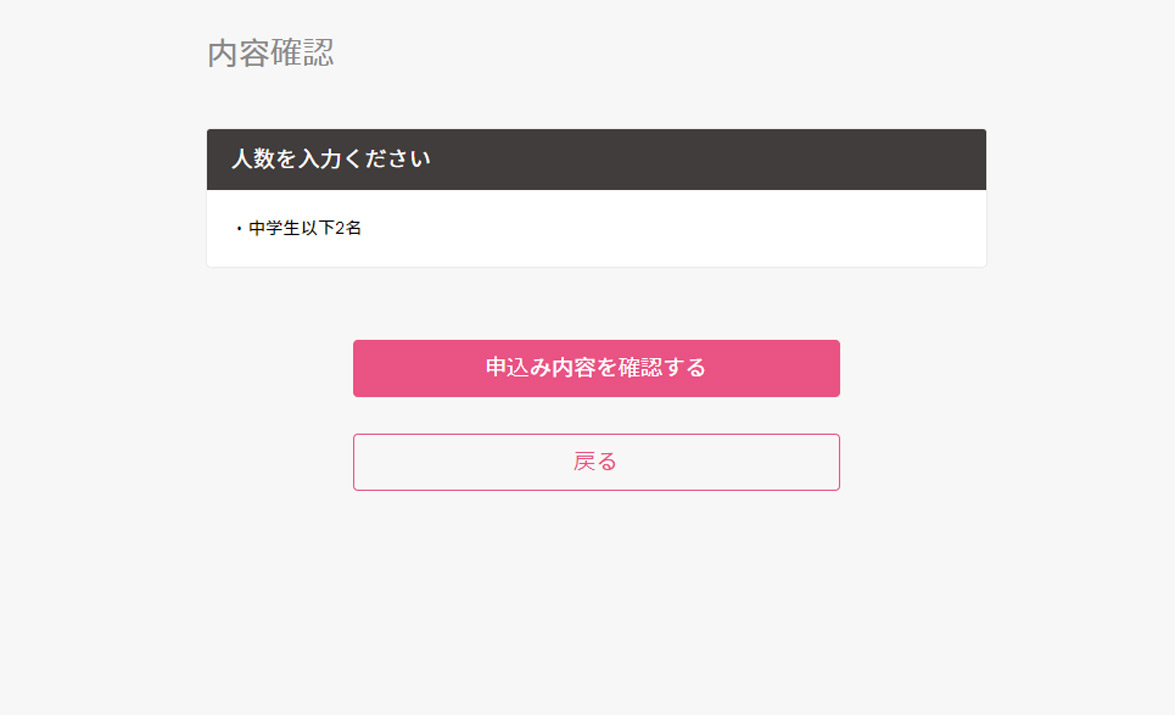Click the 申込み内容を確認する button
The image size is (1175, 715).
(596, 368)
